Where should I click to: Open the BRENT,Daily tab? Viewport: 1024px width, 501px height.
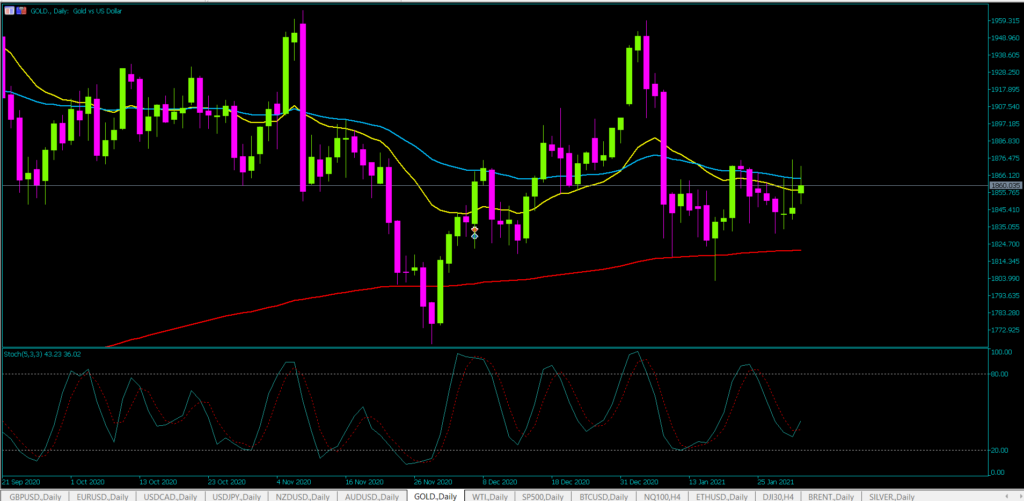[834, 496]
